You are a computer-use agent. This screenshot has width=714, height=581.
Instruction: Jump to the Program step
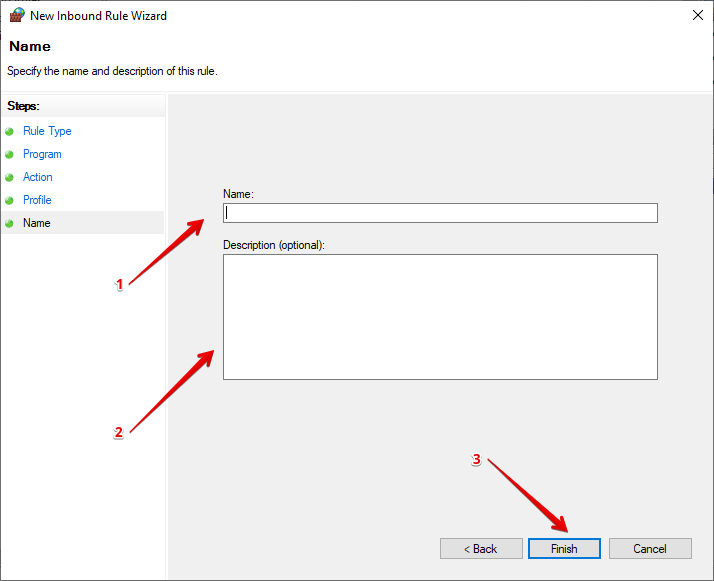(42, 154)
